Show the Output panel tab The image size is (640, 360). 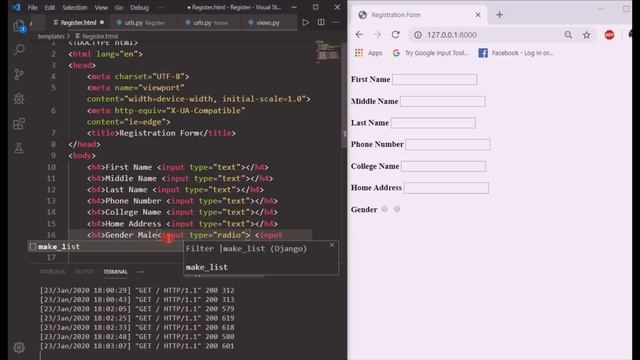pos(84,272)
